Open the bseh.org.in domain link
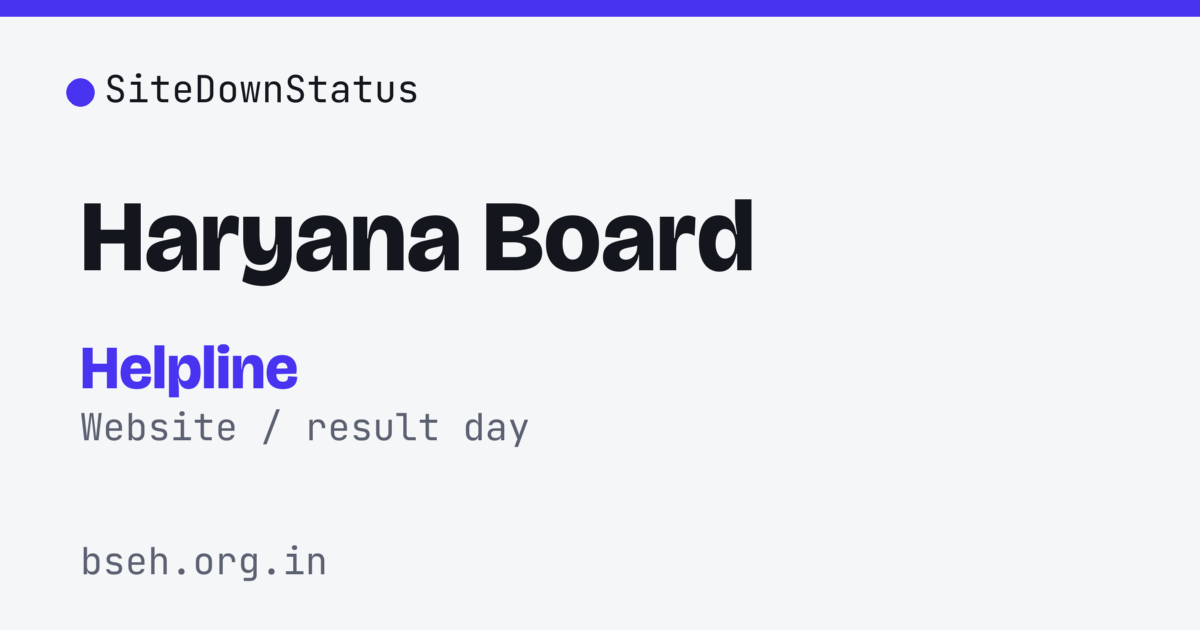The image size is (1200, 630). (x=204, y=562)
